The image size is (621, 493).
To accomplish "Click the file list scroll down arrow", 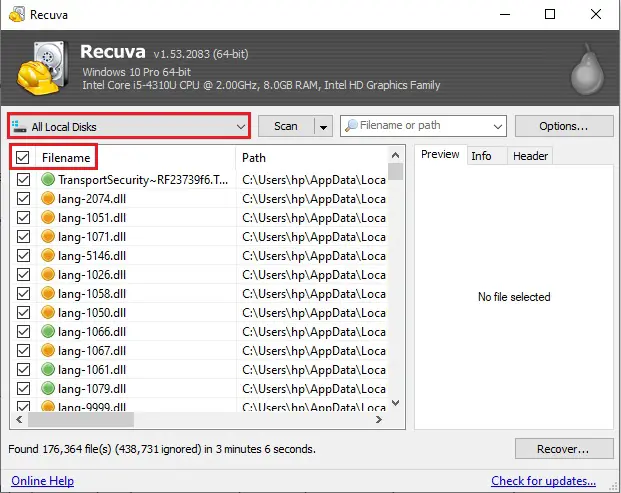I will 395,403.
